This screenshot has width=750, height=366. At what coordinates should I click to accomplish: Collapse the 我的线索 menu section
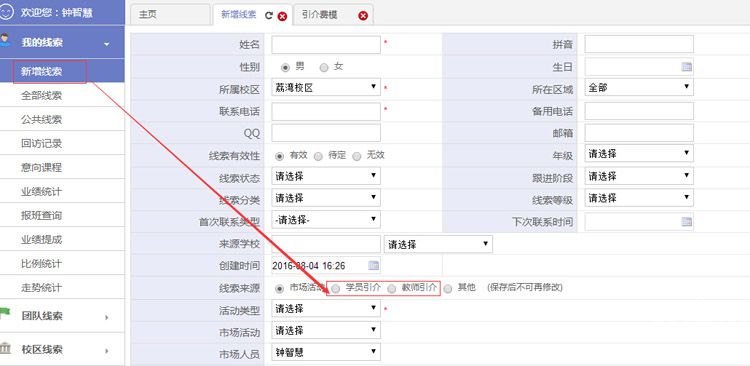coord(106,44)
